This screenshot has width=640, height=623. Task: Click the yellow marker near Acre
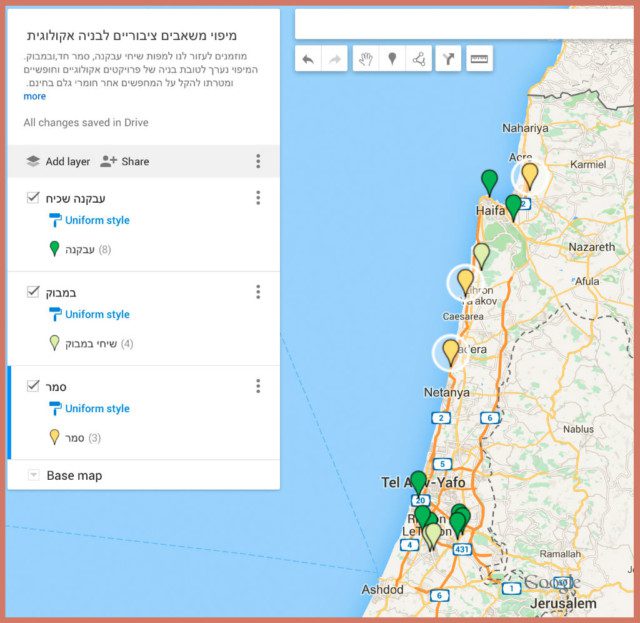(x=529, y=176)
